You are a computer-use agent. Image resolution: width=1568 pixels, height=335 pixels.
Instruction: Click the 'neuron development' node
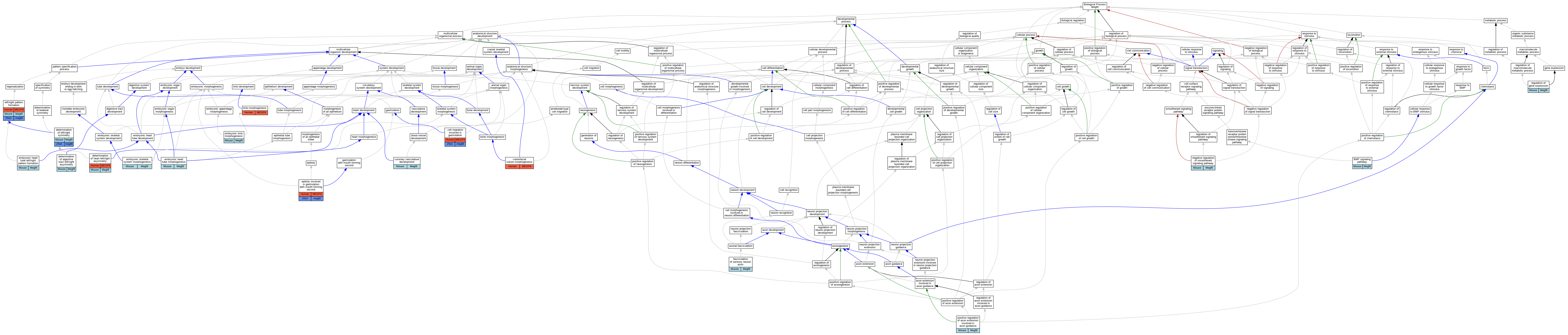pos(743,190)
